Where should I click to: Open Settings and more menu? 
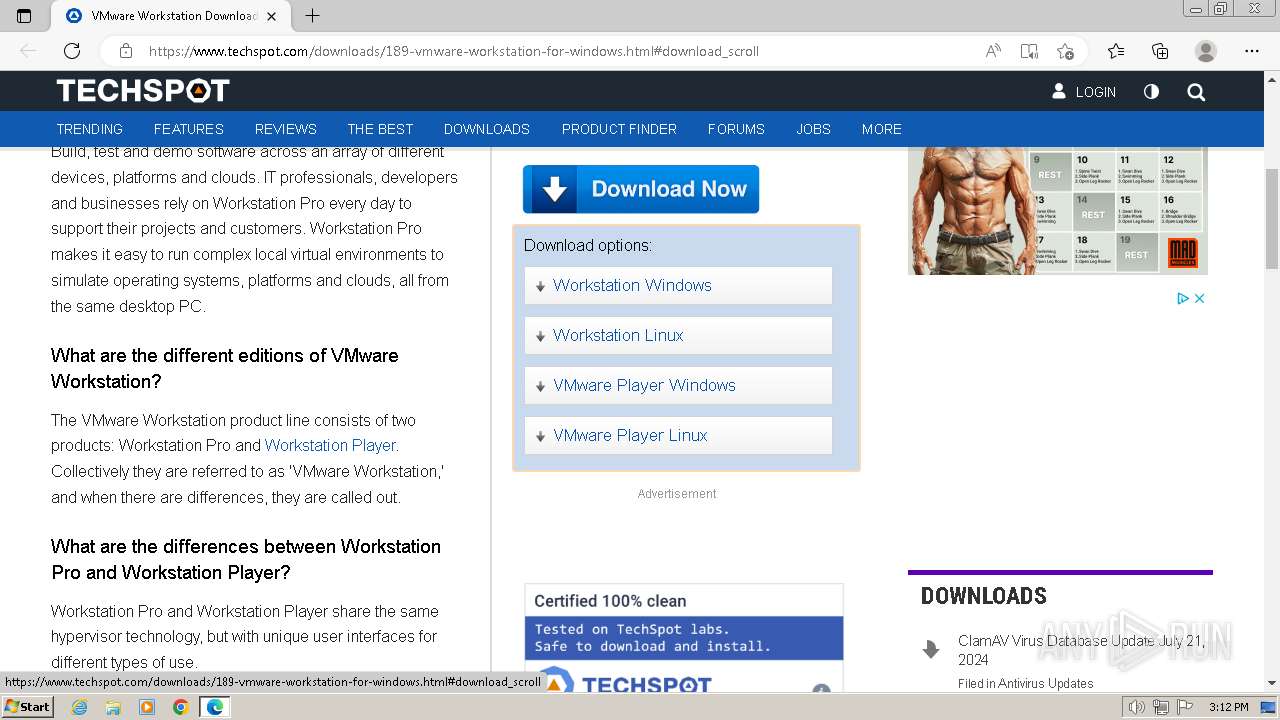tap(1252, 51)
